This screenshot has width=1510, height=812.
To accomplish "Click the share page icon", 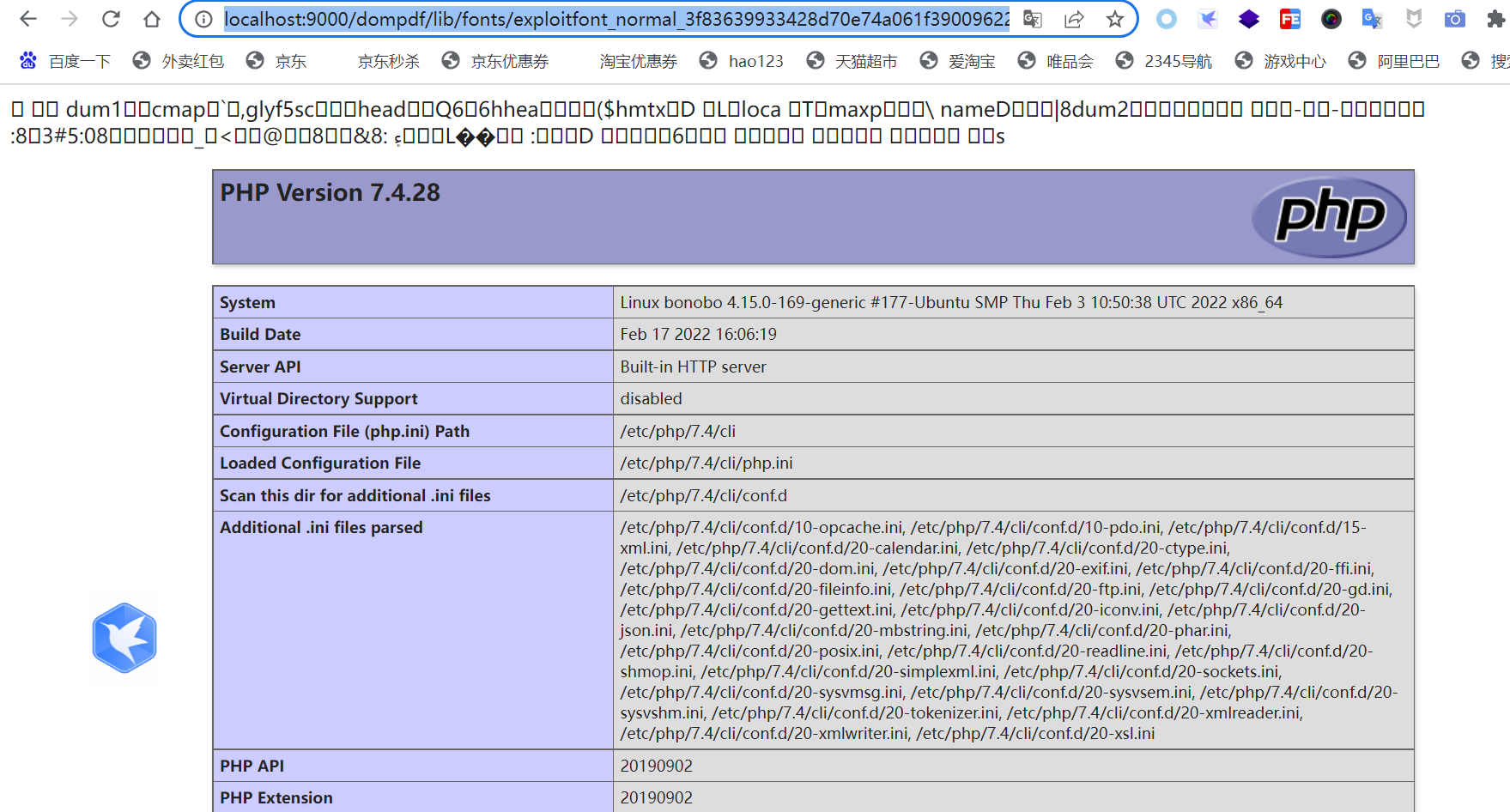I will point(1074,19).
